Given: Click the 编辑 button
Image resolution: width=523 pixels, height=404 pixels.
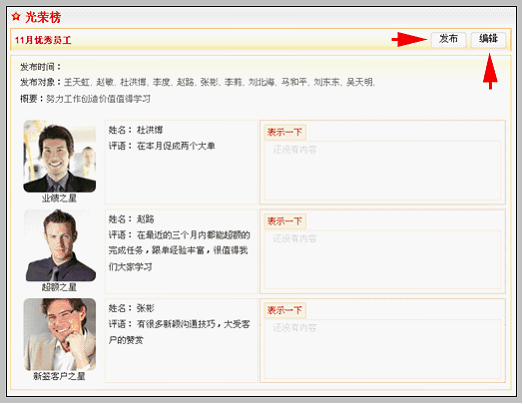Looking at the screenshot, I should pos(488,39).
